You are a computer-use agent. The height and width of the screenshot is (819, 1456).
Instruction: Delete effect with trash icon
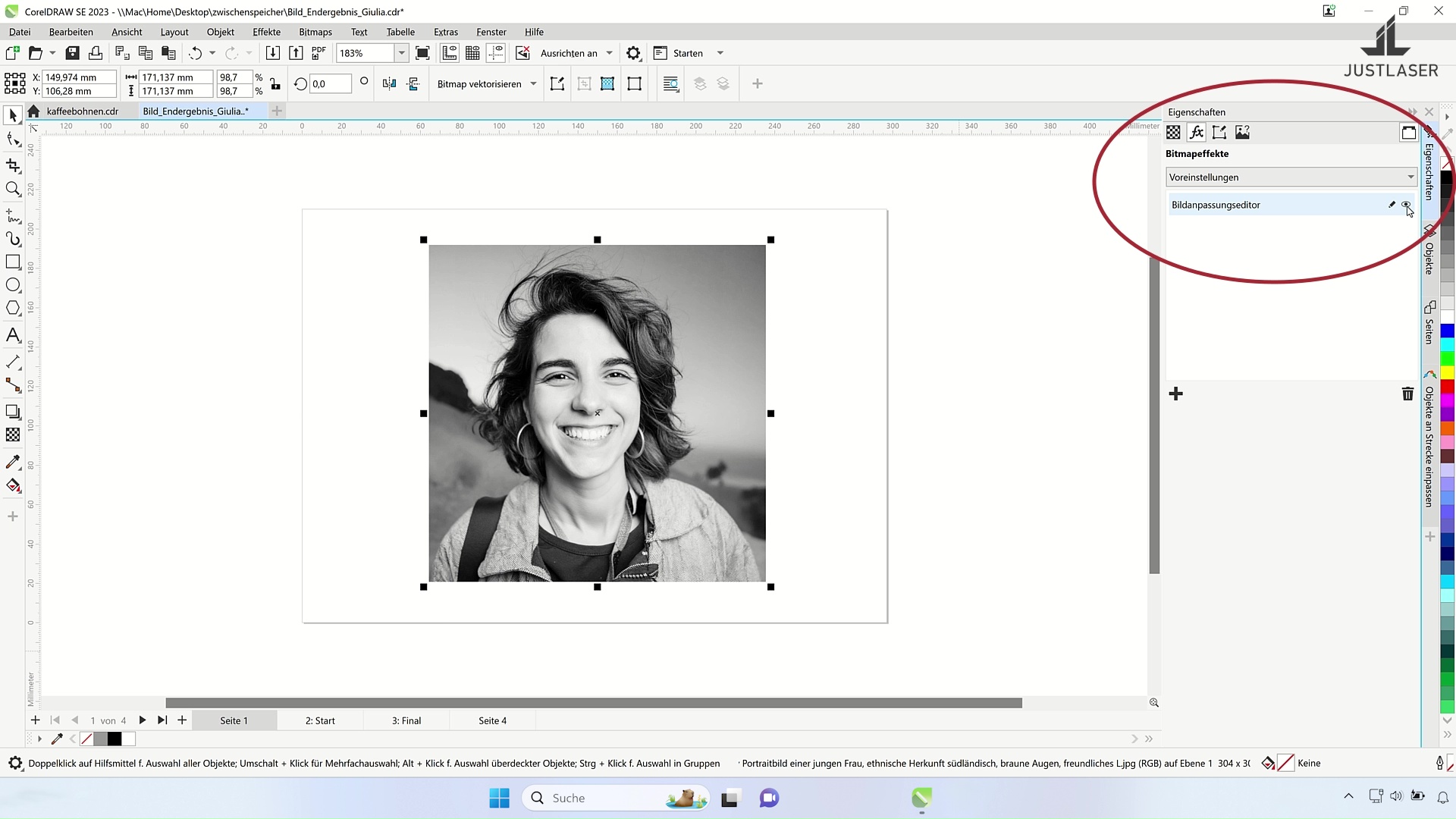[1407, 394]
